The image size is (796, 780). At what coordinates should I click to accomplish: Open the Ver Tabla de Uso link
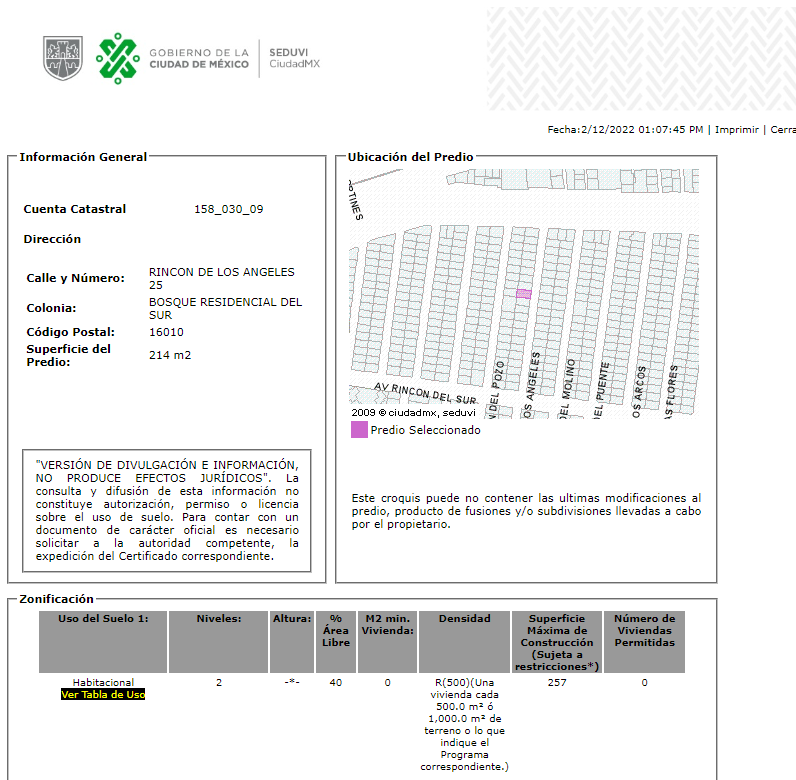tap(103, 694)
